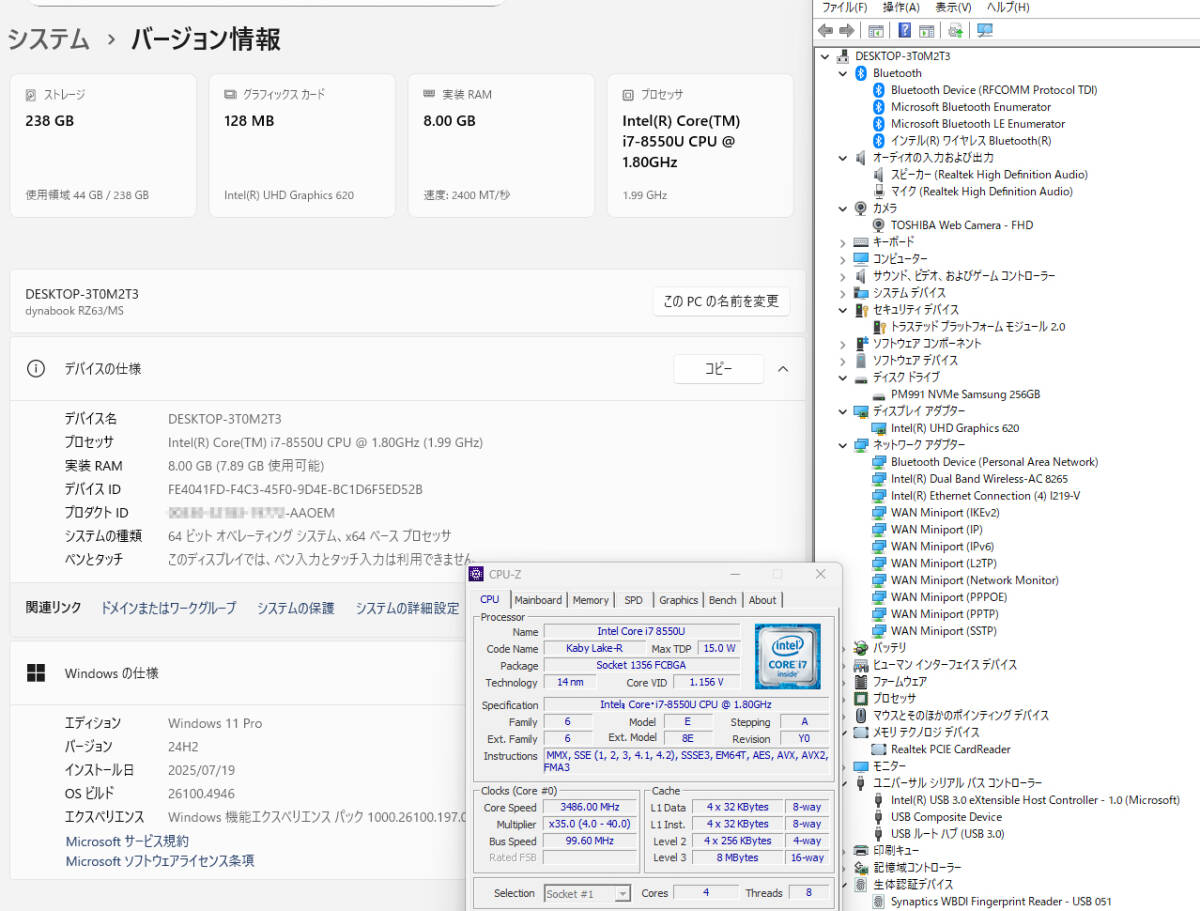The image size is (1200, 911).
Task: Click the properties toolbar icon in Device Manager
Action: tap(926, 30)
